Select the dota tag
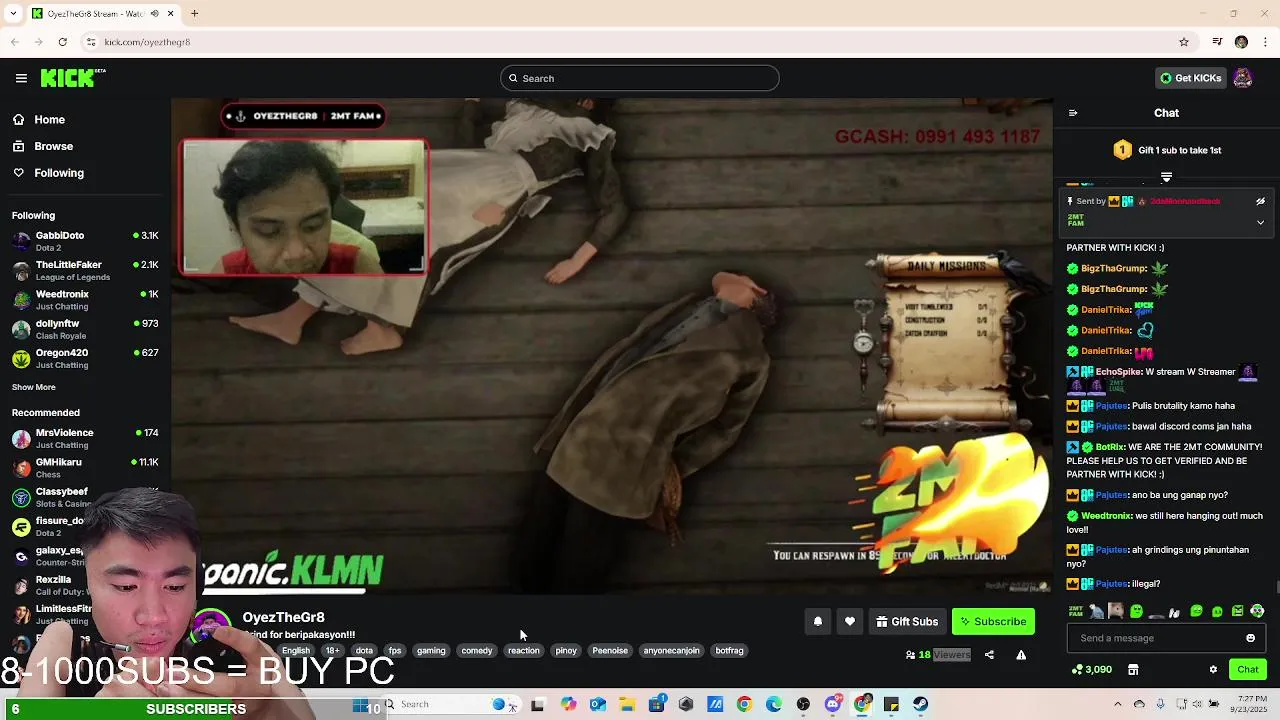1280x720 pixels. click(364, 651)
